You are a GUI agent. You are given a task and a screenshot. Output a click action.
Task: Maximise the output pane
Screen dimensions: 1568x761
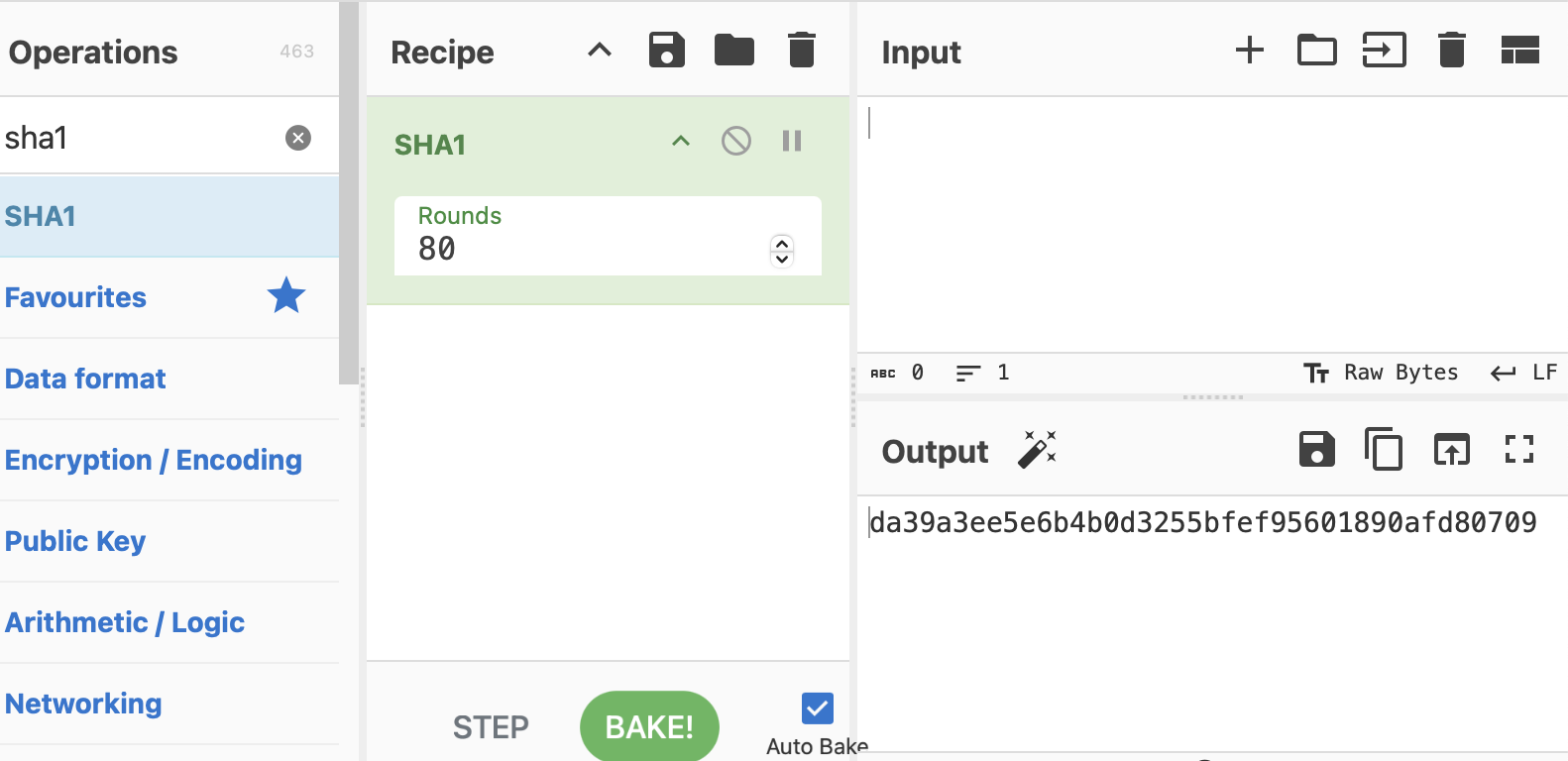pos(1518,450)
